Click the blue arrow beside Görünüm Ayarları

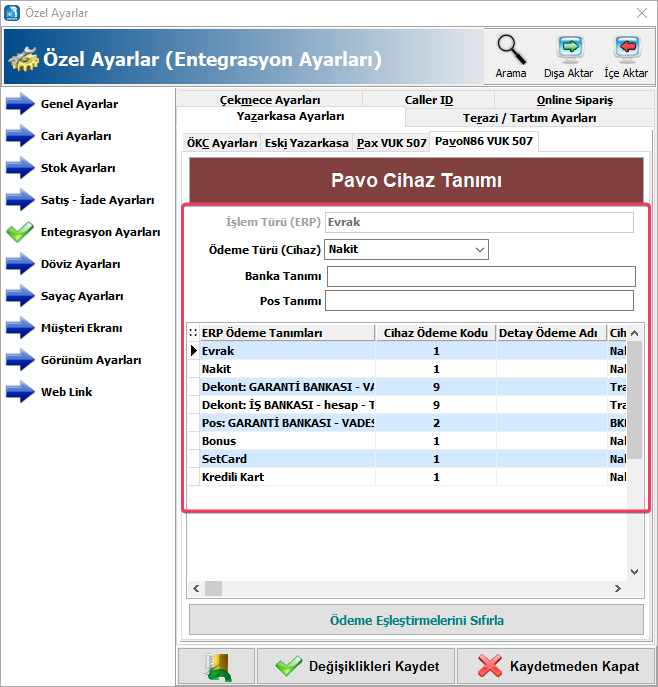(x=20, y=360)
